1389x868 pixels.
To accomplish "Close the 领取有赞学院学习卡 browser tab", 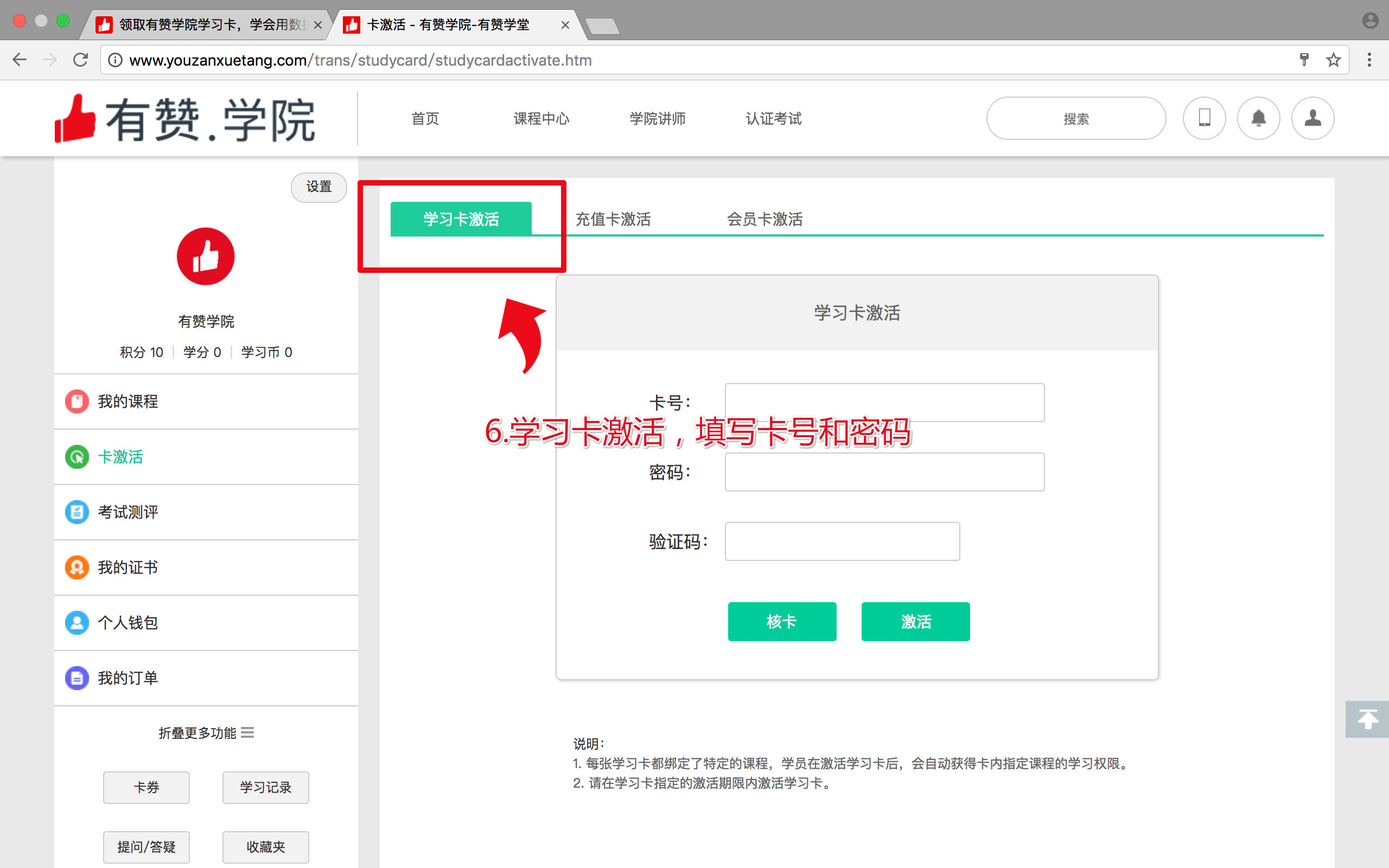I will [317, 25].
